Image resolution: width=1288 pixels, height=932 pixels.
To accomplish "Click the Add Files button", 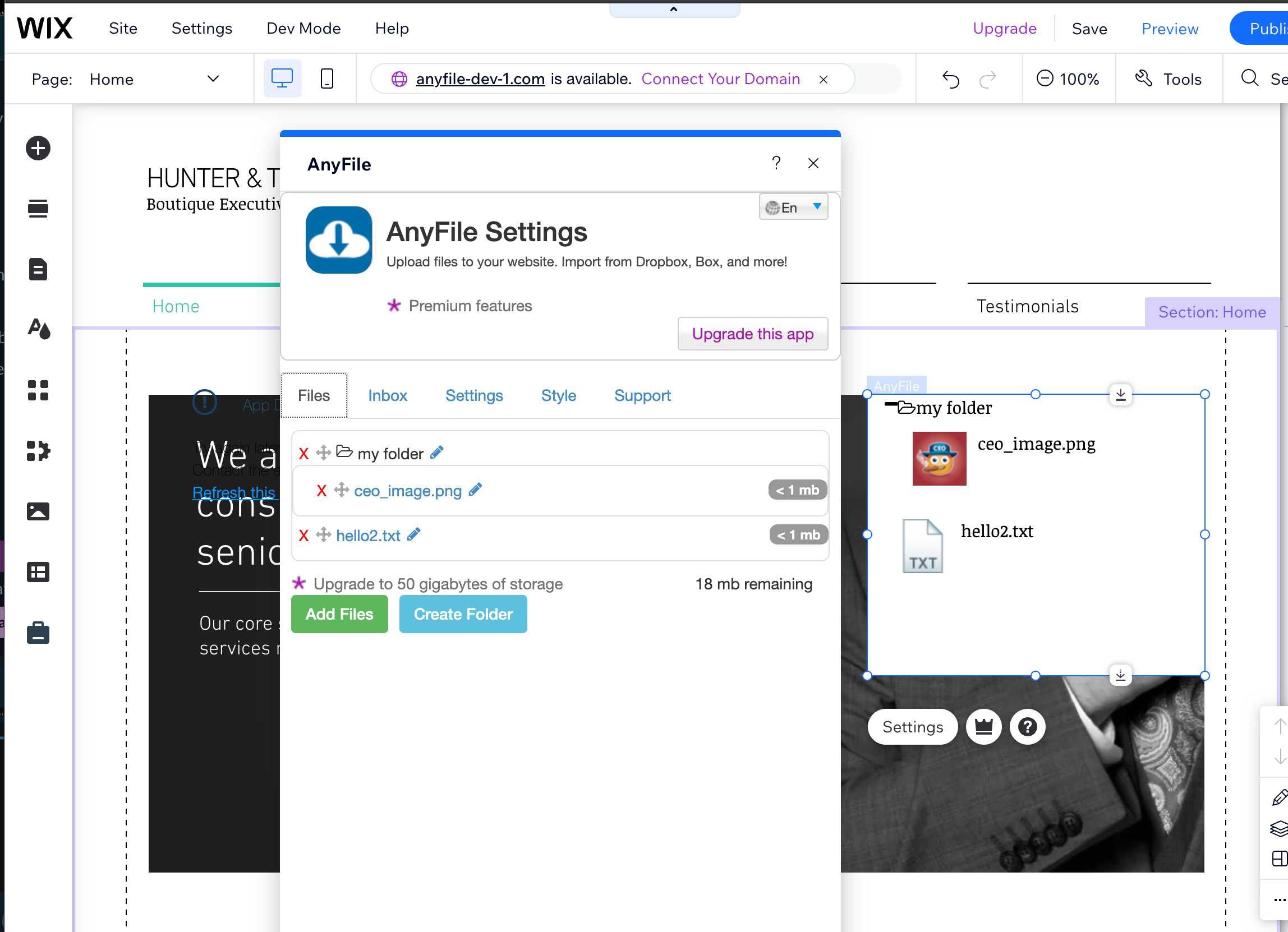I will (339, 614).
